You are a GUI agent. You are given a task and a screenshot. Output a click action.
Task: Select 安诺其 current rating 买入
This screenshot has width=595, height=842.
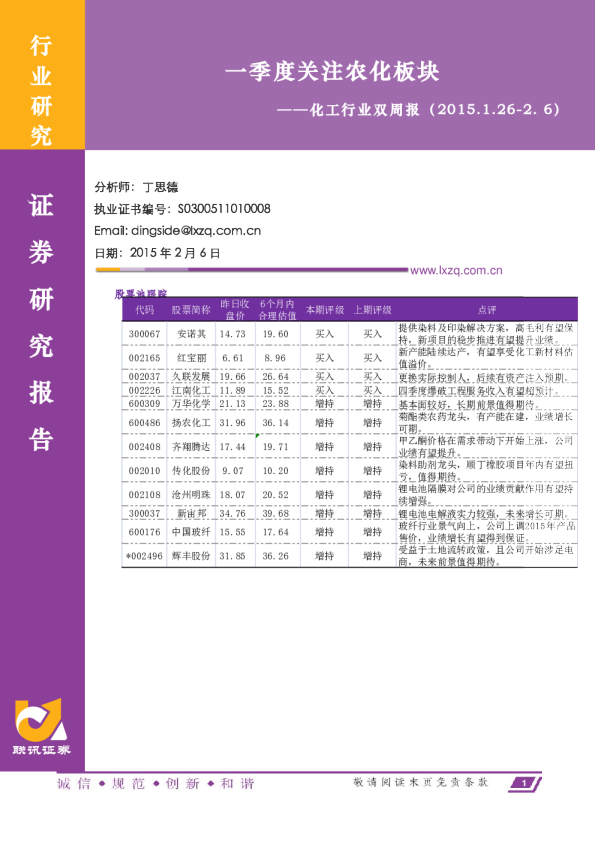324,334
